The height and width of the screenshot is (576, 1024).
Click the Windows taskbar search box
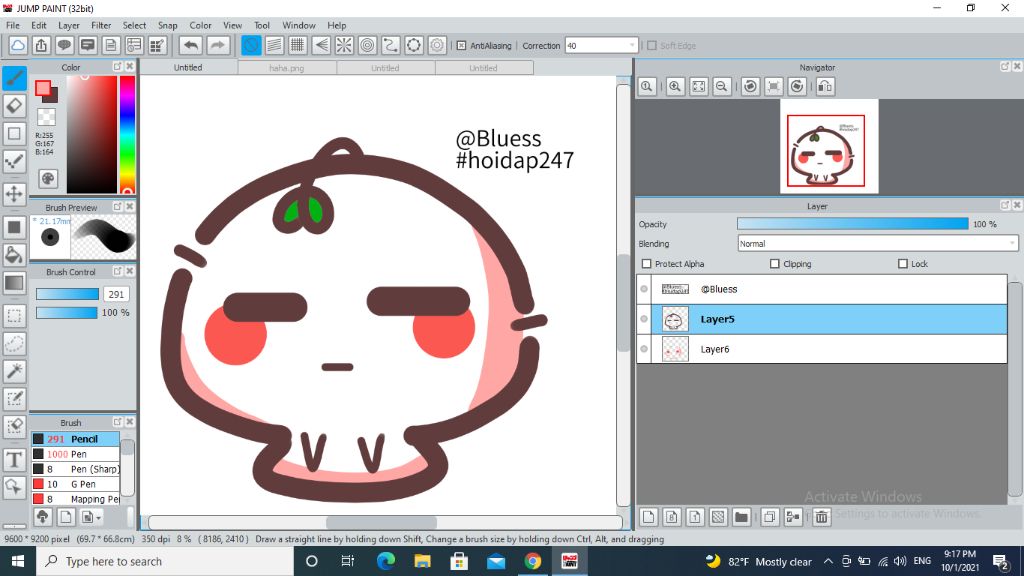(165, 561)
